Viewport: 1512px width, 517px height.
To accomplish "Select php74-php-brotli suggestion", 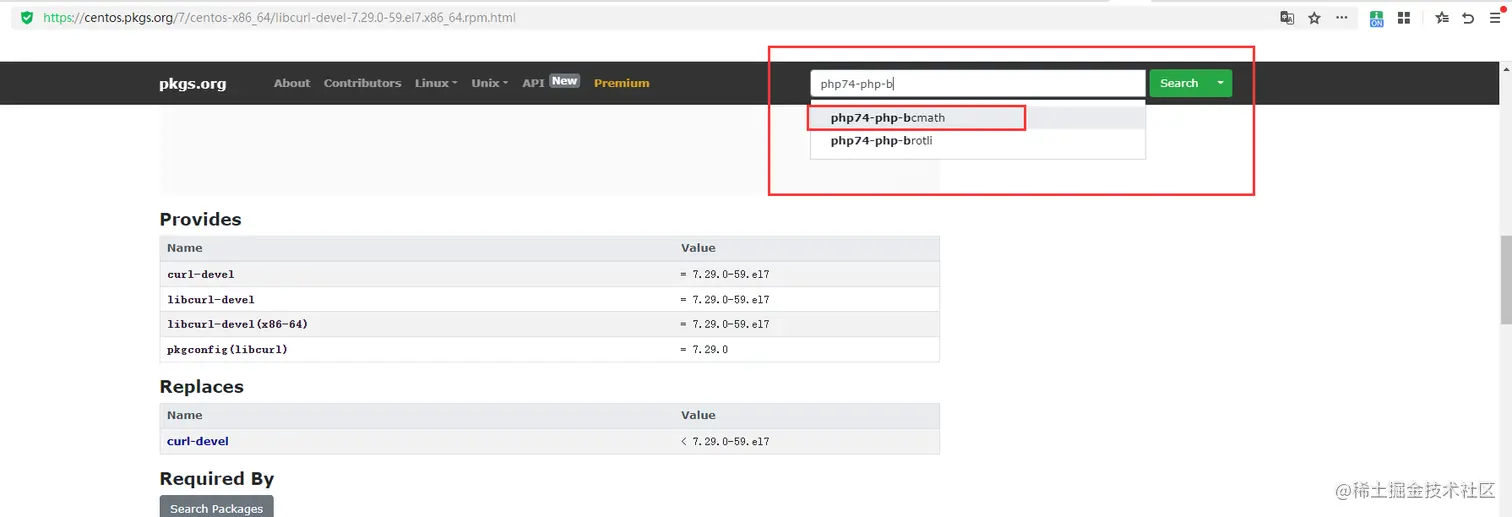I will [x=977, y=141].
